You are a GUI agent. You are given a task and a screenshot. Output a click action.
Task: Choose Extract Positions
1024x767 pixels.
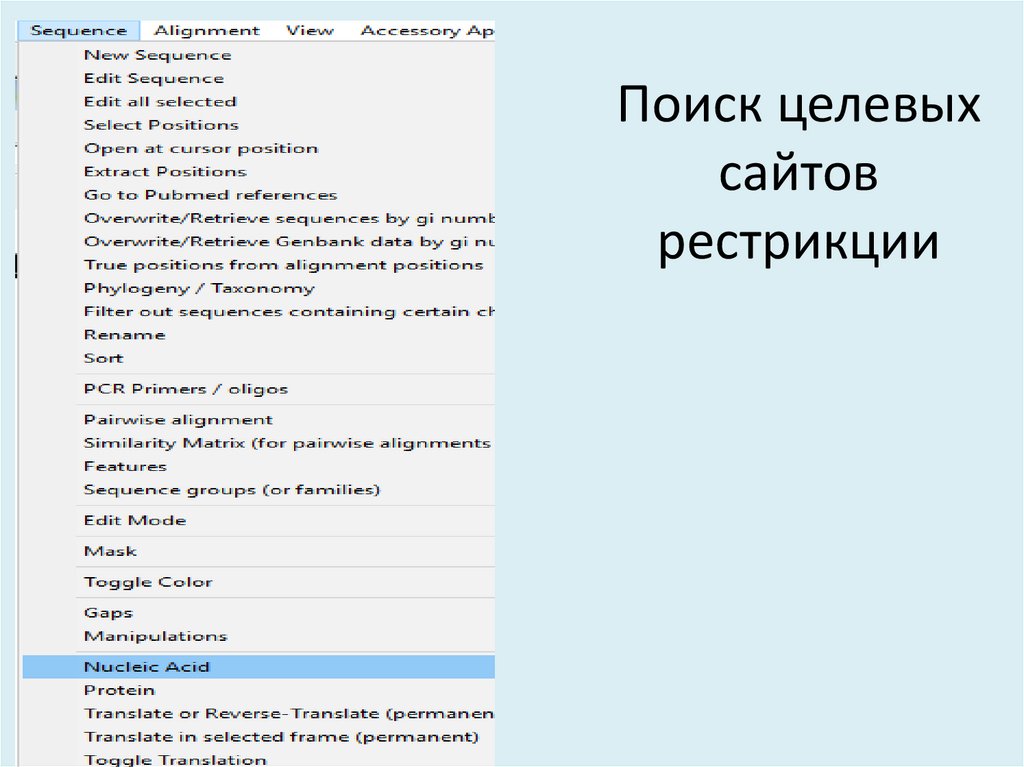coord(163,171)
